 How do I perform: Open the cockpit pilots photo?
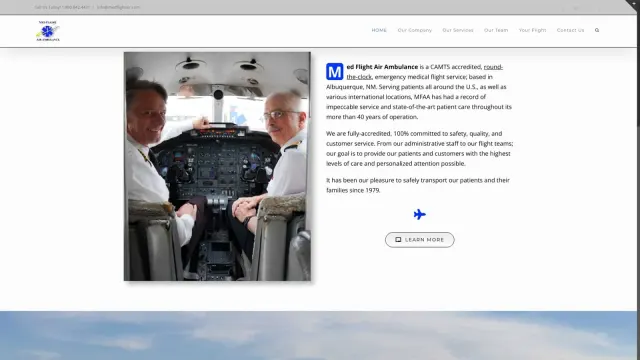217,166
